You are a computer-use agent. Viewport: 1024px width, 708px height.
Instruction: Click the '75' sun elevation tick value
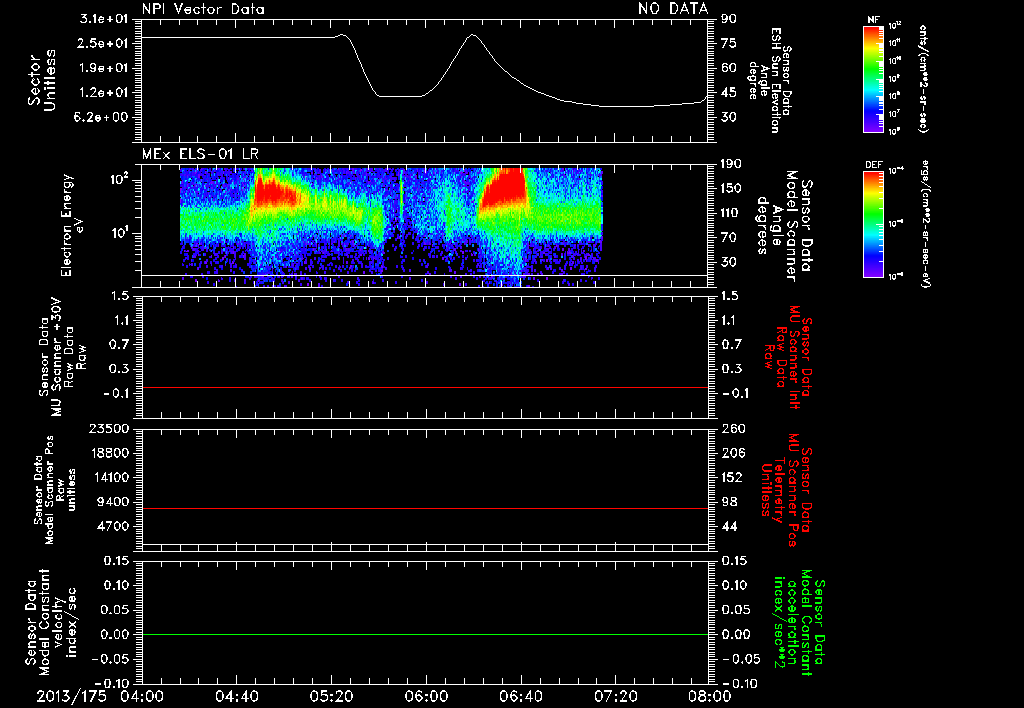pyautogui.click(x=729, y=43)
